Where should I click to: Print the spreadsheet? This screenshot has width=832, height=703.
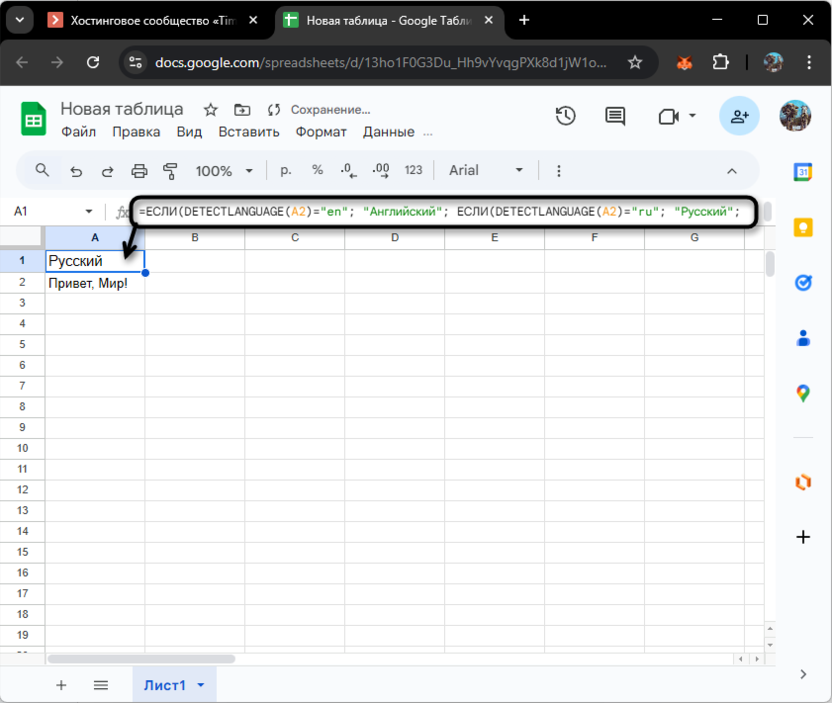pyautogui.click(x=139, y=171)
